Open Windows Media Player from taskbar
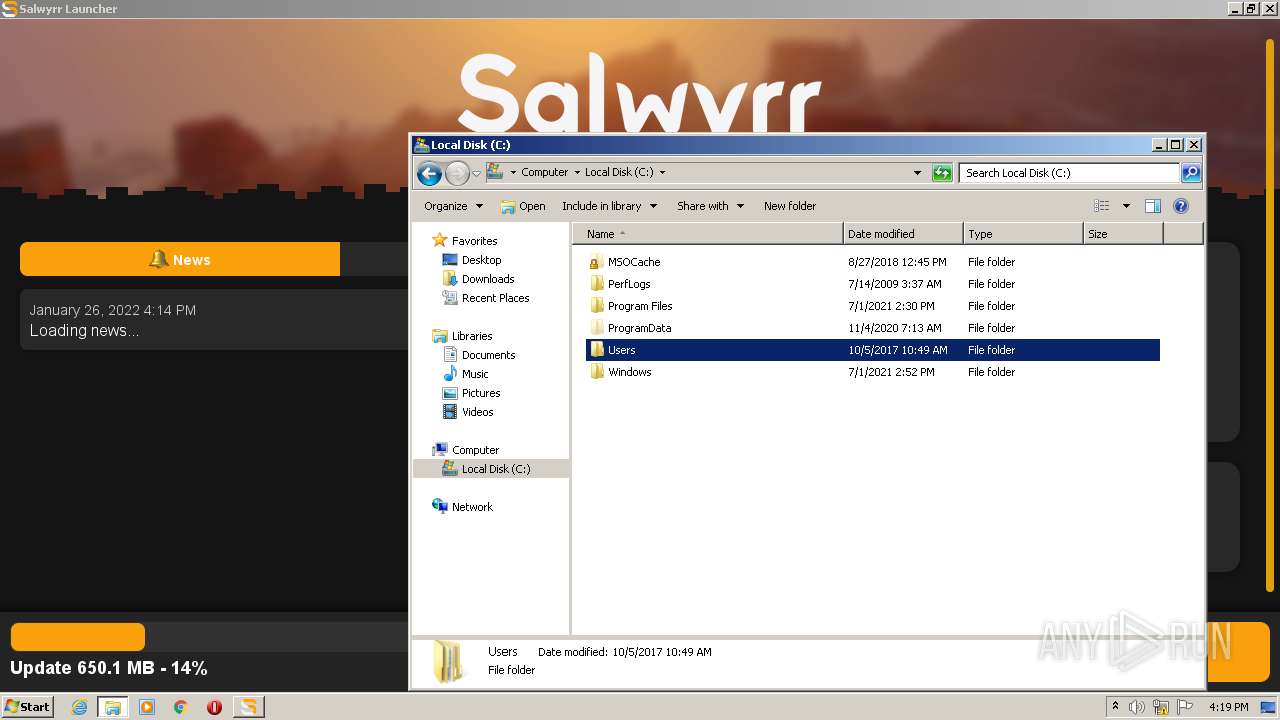Screen dimensions: 1280x720 point(147,707)
